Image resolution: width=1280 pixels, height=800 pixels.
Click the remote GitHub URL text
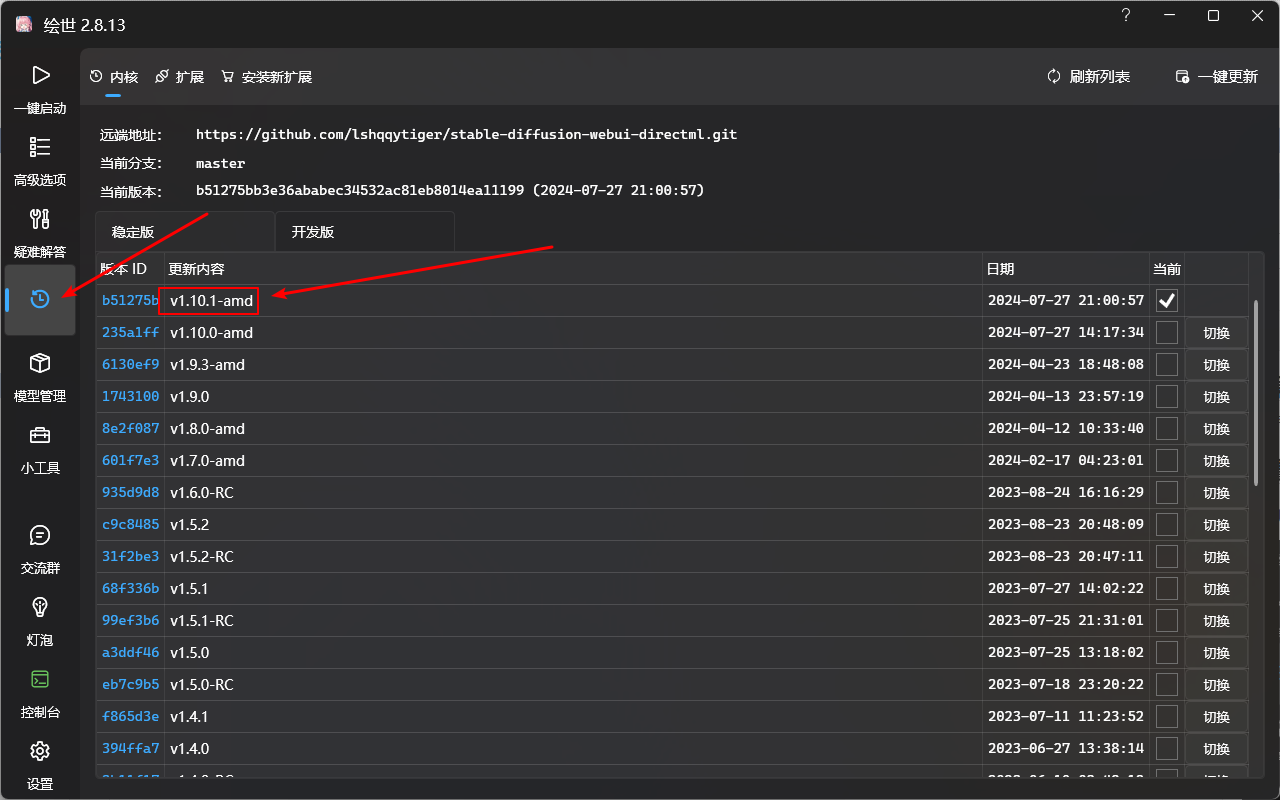click(466, 134)
